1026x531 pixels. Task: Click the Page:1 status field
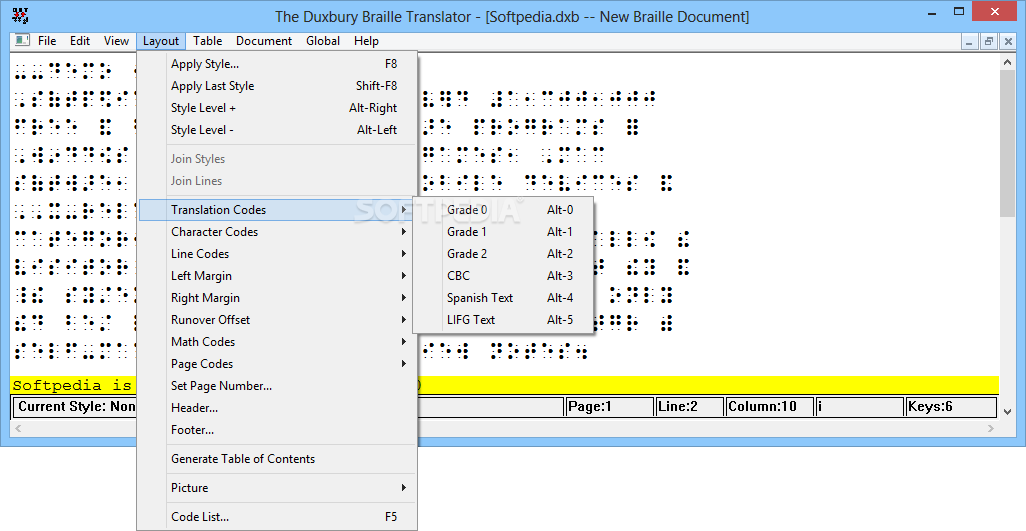[610, 407]
